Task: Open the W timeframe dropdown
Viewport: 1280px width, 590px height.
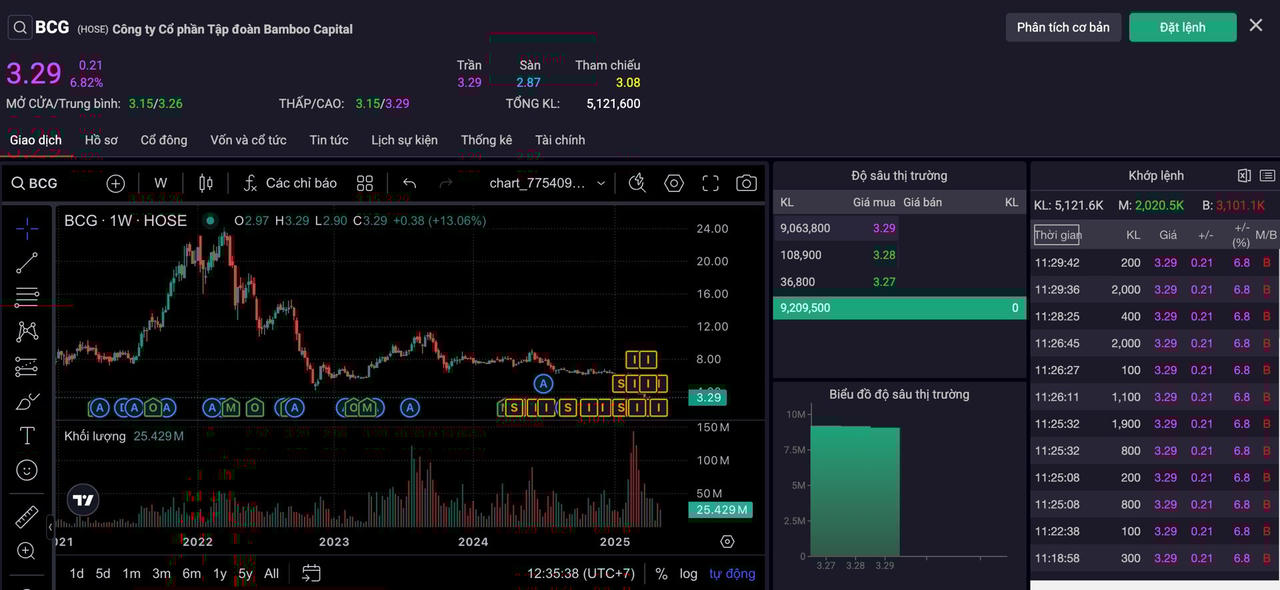Action: (160, 183)
